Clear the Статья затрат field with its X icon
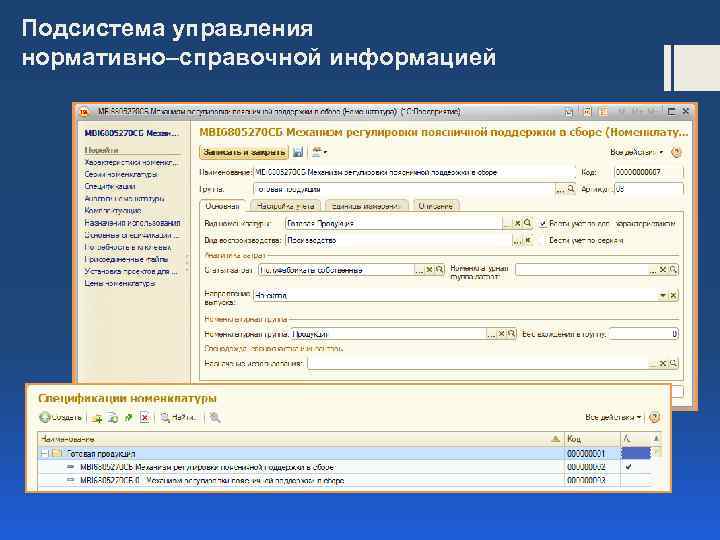The height and width of the screenshot is (540, 720). (429, 270)
